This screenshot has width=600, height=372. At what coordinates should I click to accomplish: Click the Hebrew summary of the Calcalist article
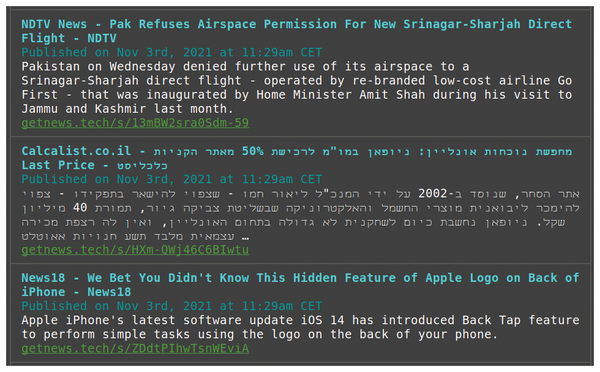(300, 215)
